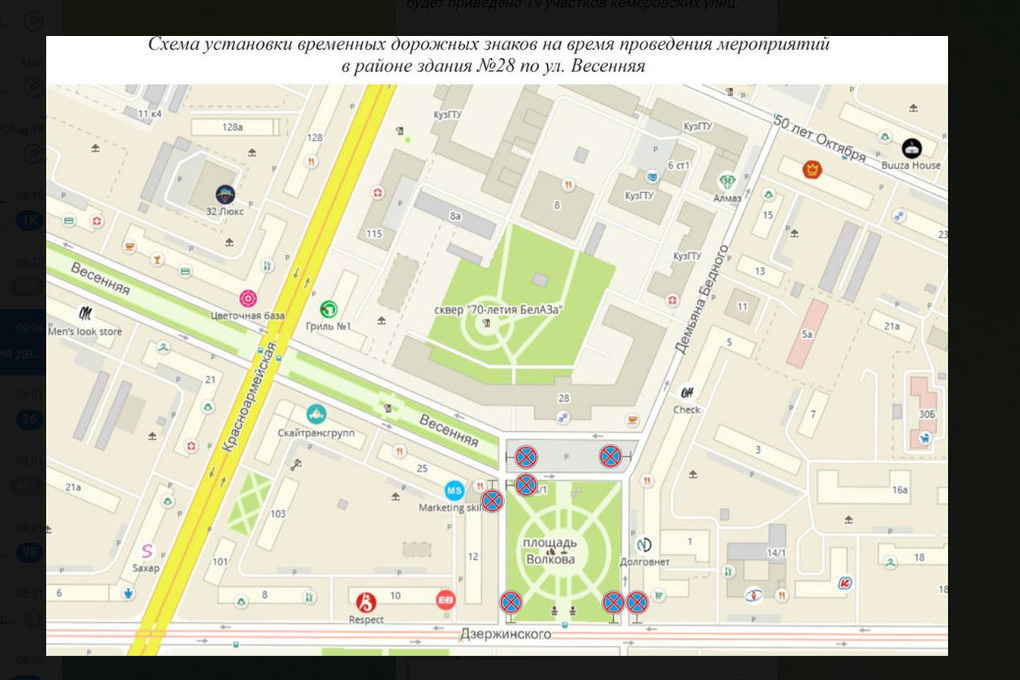This screenshot has height=680, width=1020.
Task: Click the Цветочная база pink flower icon
Action: tap(248, 299)
